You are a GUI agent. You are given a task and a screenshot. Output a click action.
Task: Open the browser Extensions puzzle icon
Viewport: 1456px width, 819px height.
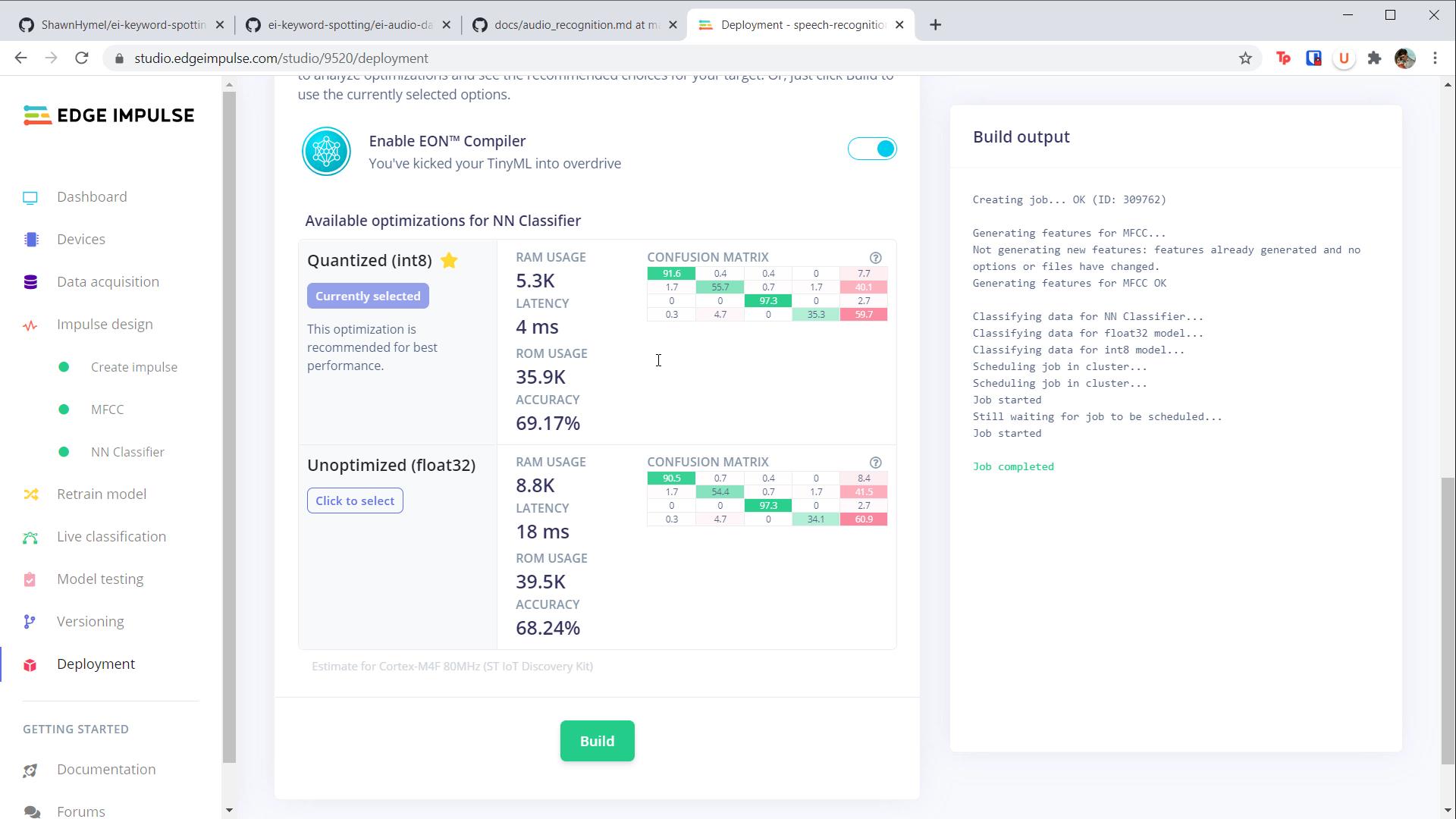[1374, 58]
